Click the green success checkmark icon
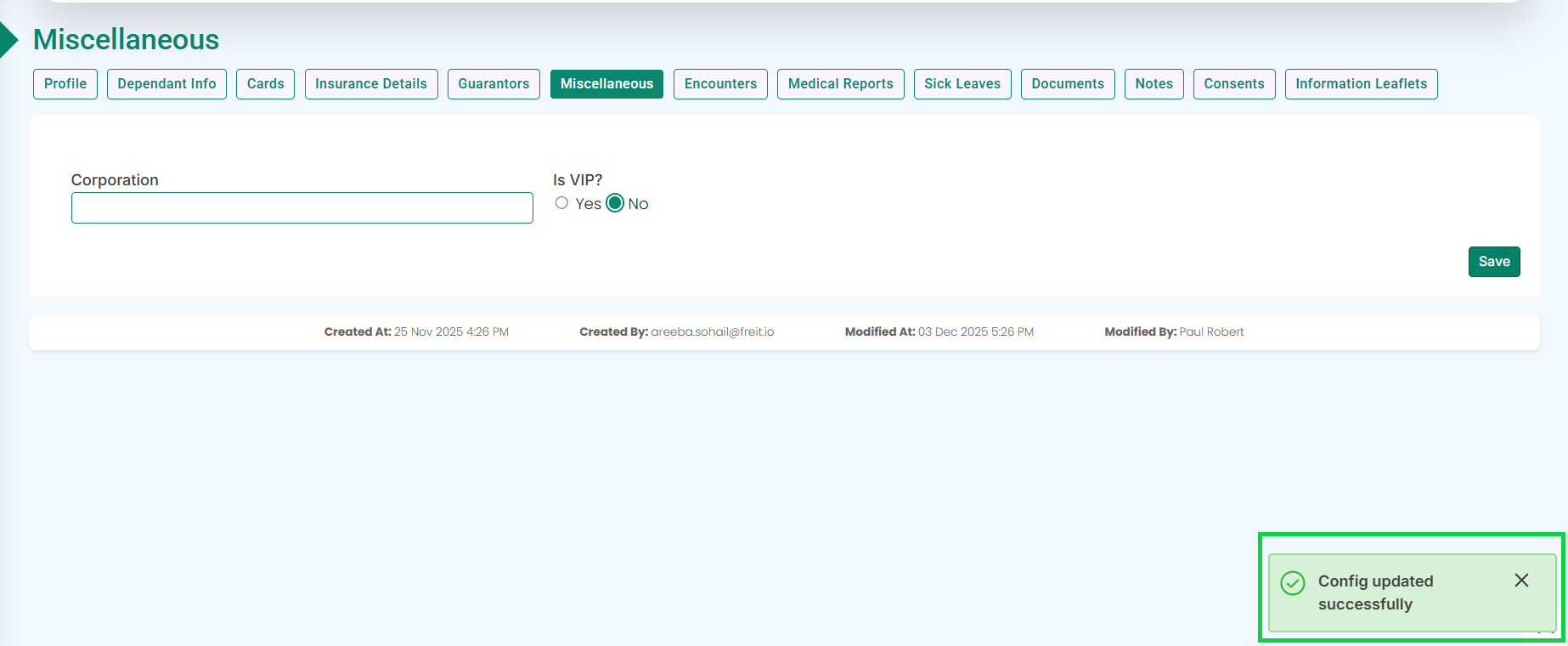The height and width of the screenshot is (646, 1568). (x=1293, y=583)
